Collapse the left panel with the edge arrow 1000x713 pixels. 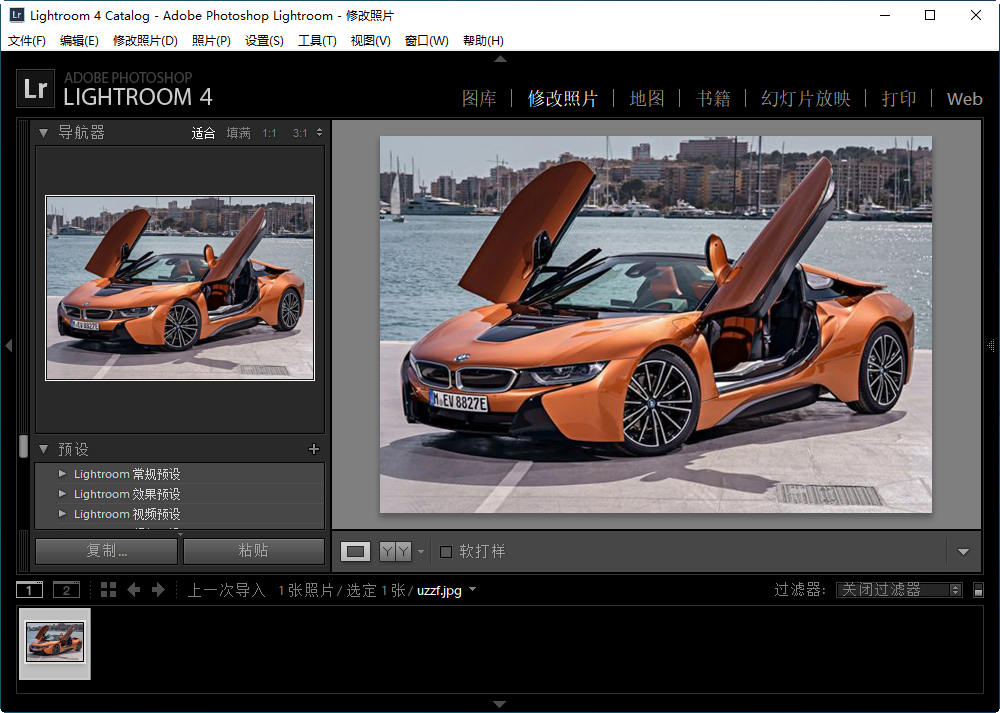(x=8, y=346)
